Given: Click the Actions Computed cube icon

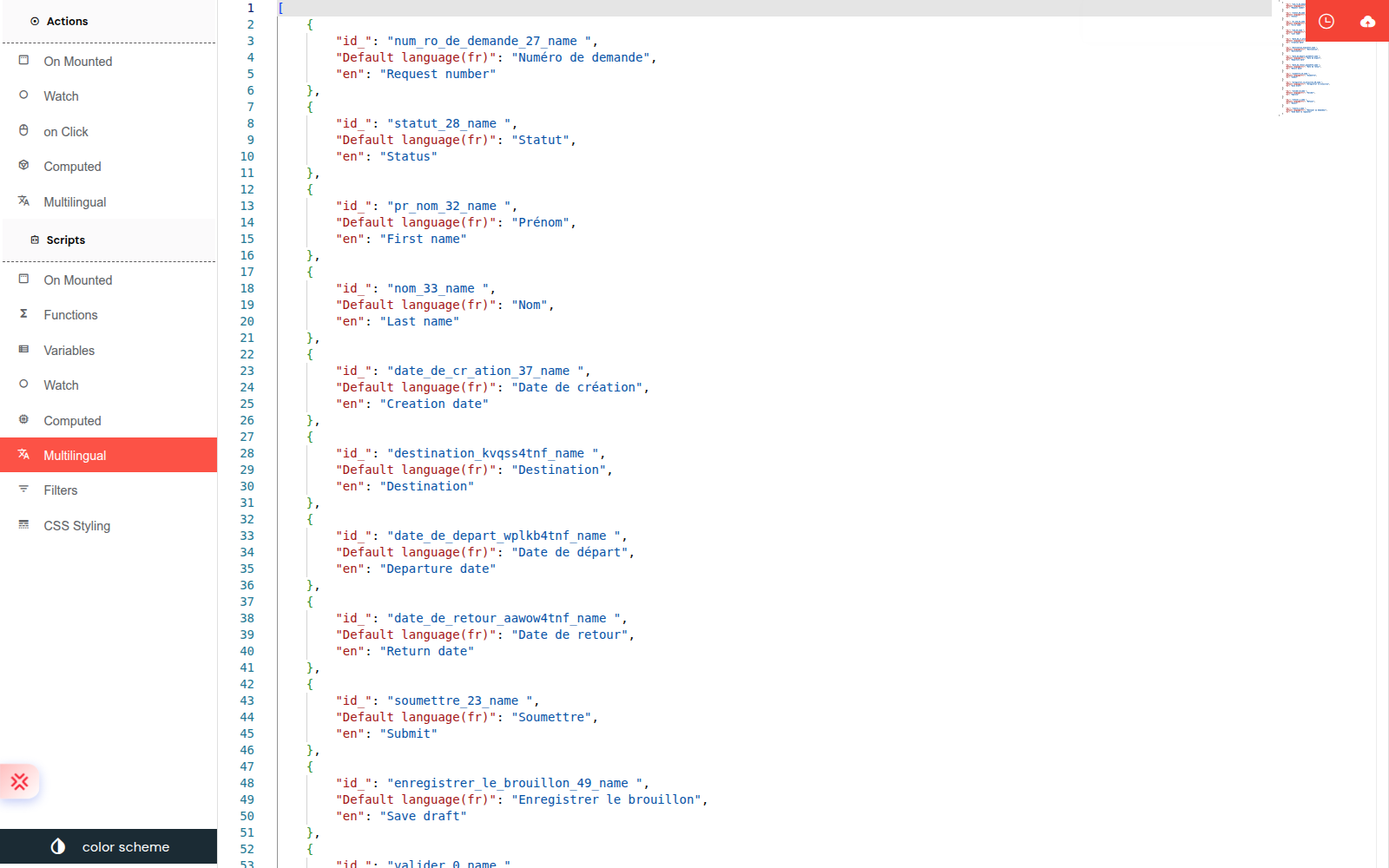Looking at the screenshot, I should click(23, 165).
